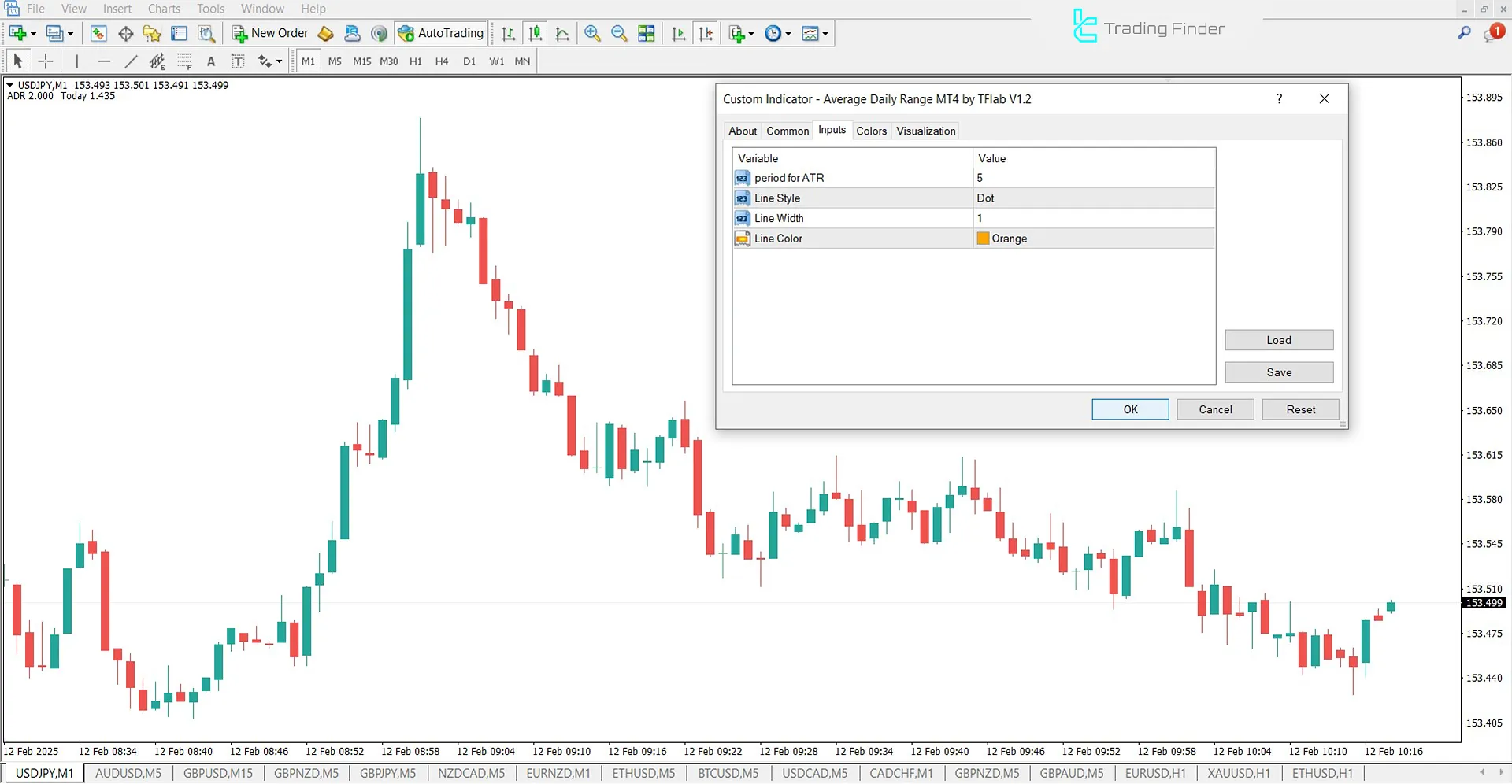The width and height of the screenshot is (1512, 784).
Task: Activate the Draw Vertical Line tool
Action: (76, 61)
